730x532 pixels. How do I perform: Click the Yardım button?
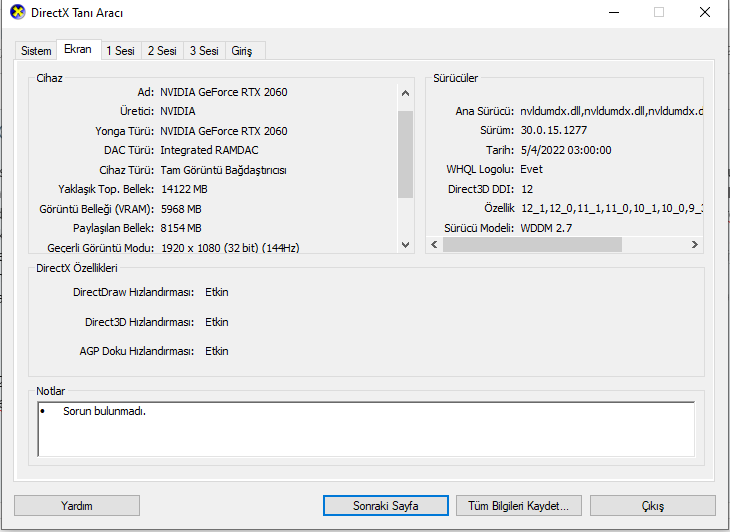tap(77, 505)
